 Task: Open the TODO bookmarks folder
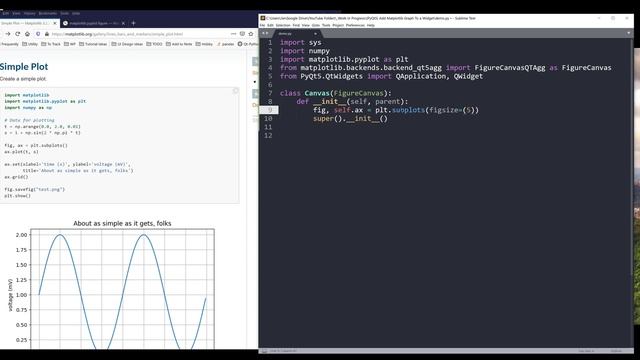tap(154, 44)
